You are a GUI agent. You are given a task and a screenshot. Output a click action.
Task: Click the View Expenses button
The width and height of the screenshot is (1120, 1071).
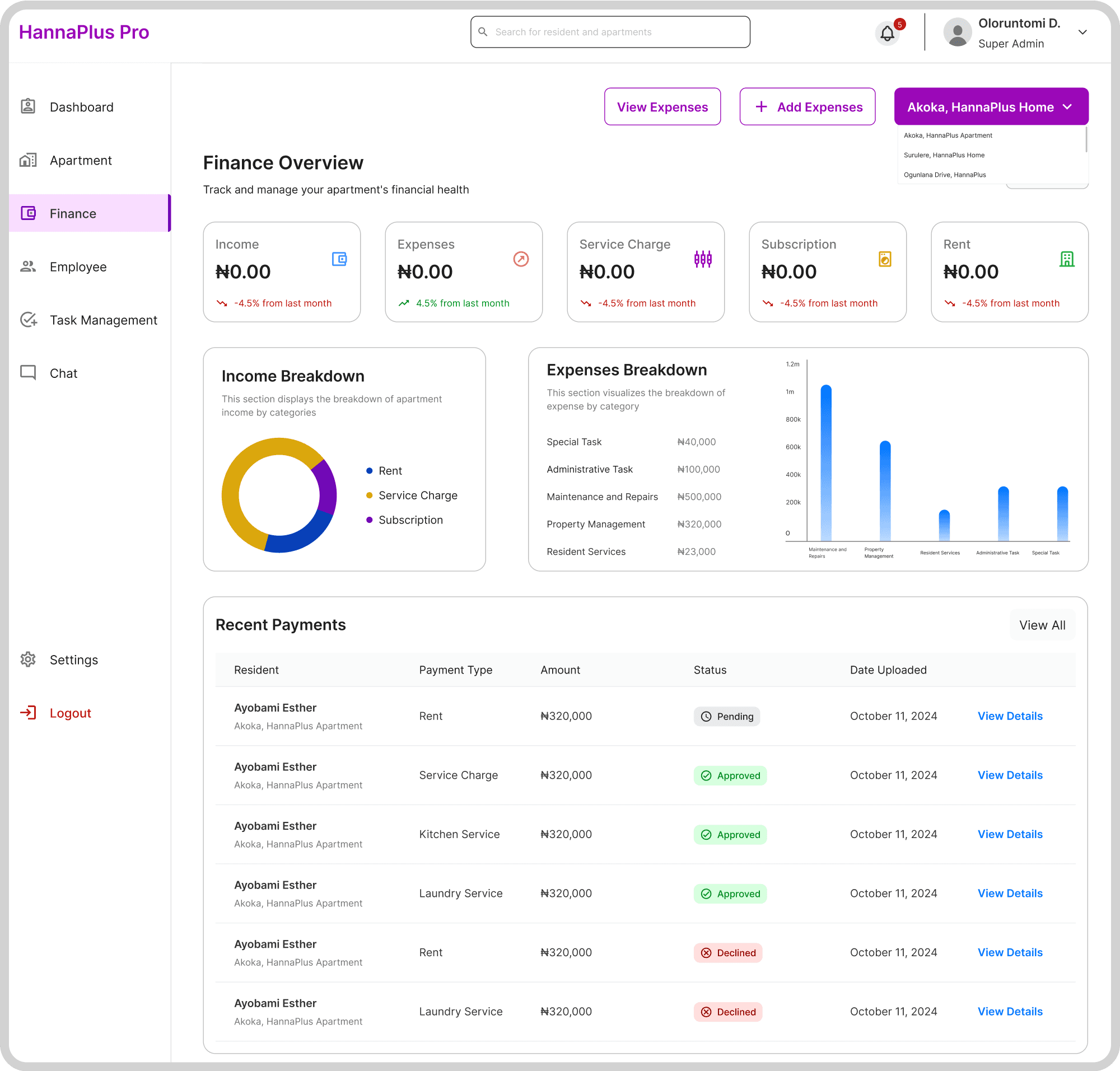coord(662,107)
